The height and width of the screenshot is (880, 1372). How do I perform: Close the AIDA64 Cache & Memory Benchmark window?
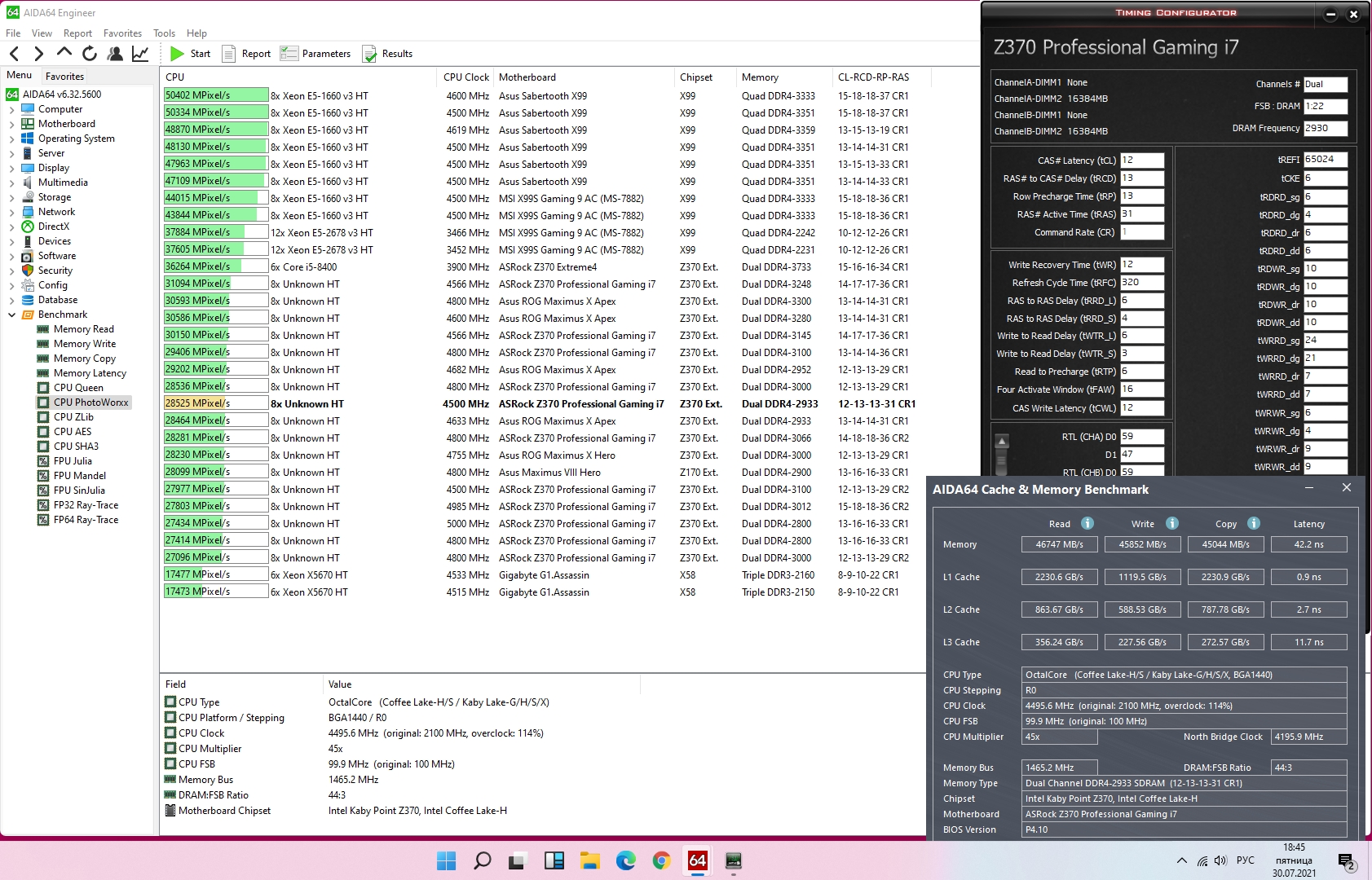[x=1346, y=488]
